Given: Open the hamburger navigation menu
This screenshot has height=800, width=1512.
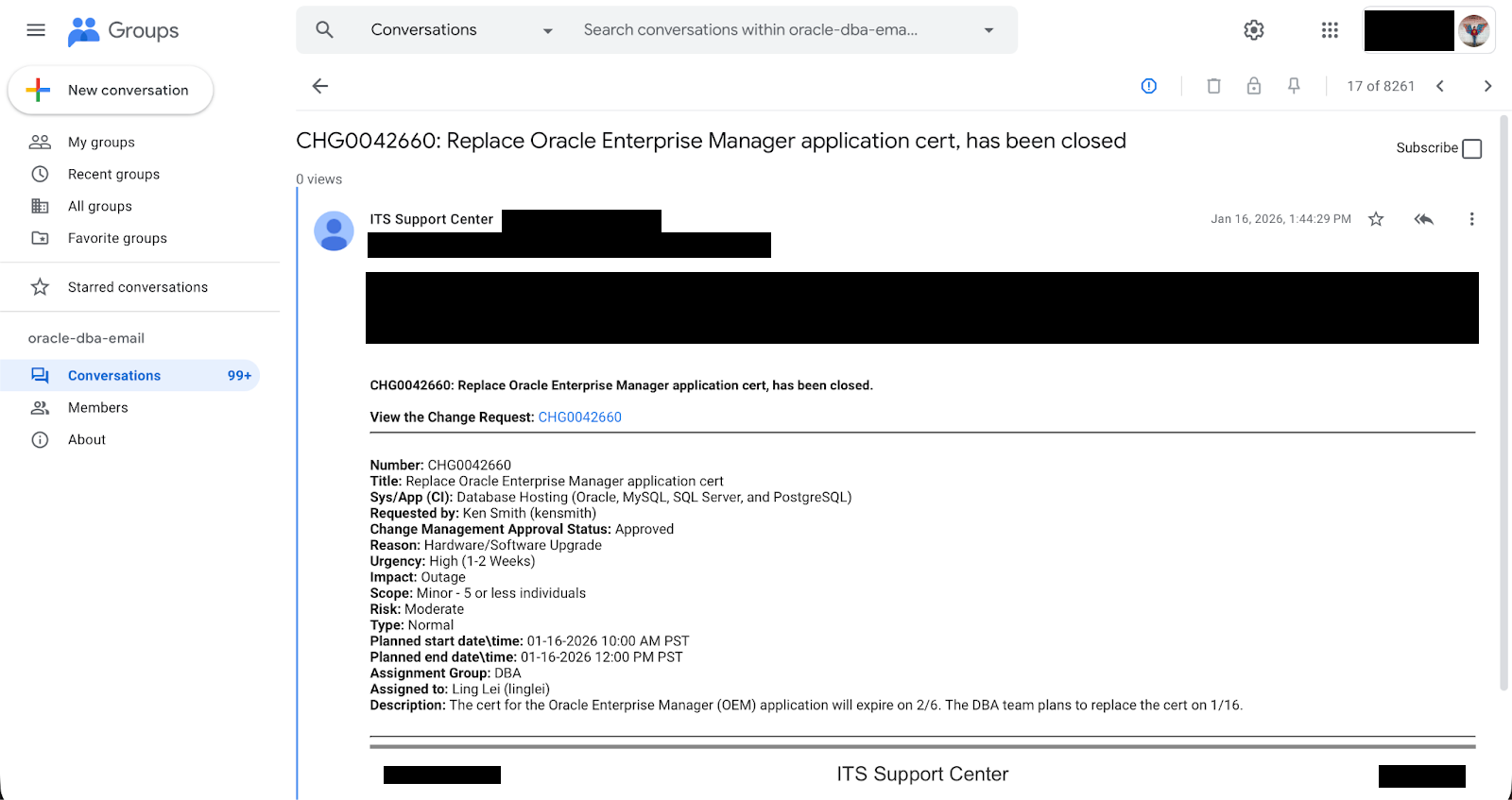Looking at the screenshot, I should [35, 29].
